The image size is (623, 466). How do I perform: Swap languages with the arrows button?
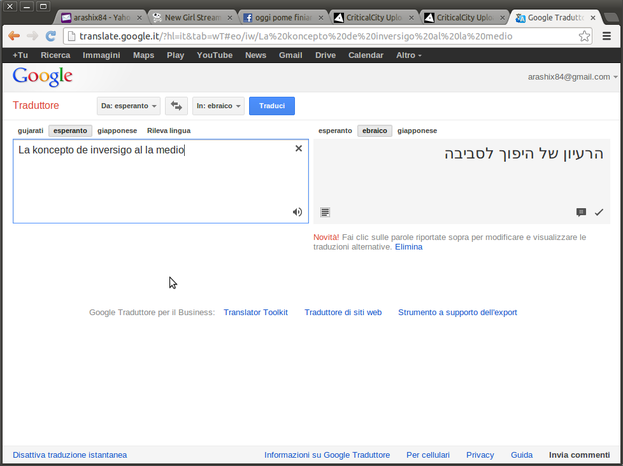coord(176,106)
